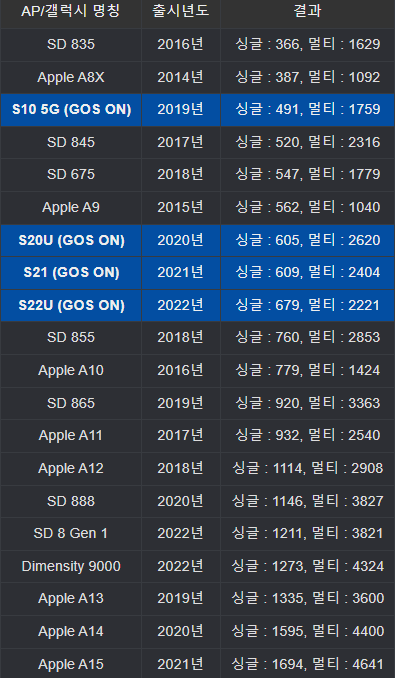Select the 'S20U (GOS ON)' cell
The image size is (395, 678).
(x=71, y=240)
